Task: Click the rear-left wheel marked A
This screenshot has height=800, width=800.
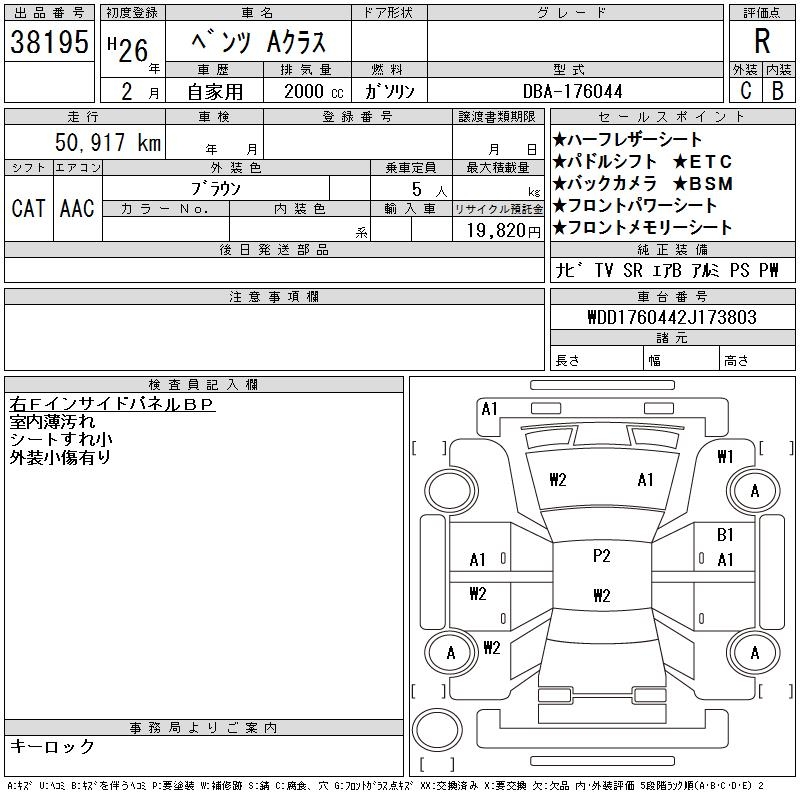Action: [x=450, y=653]
